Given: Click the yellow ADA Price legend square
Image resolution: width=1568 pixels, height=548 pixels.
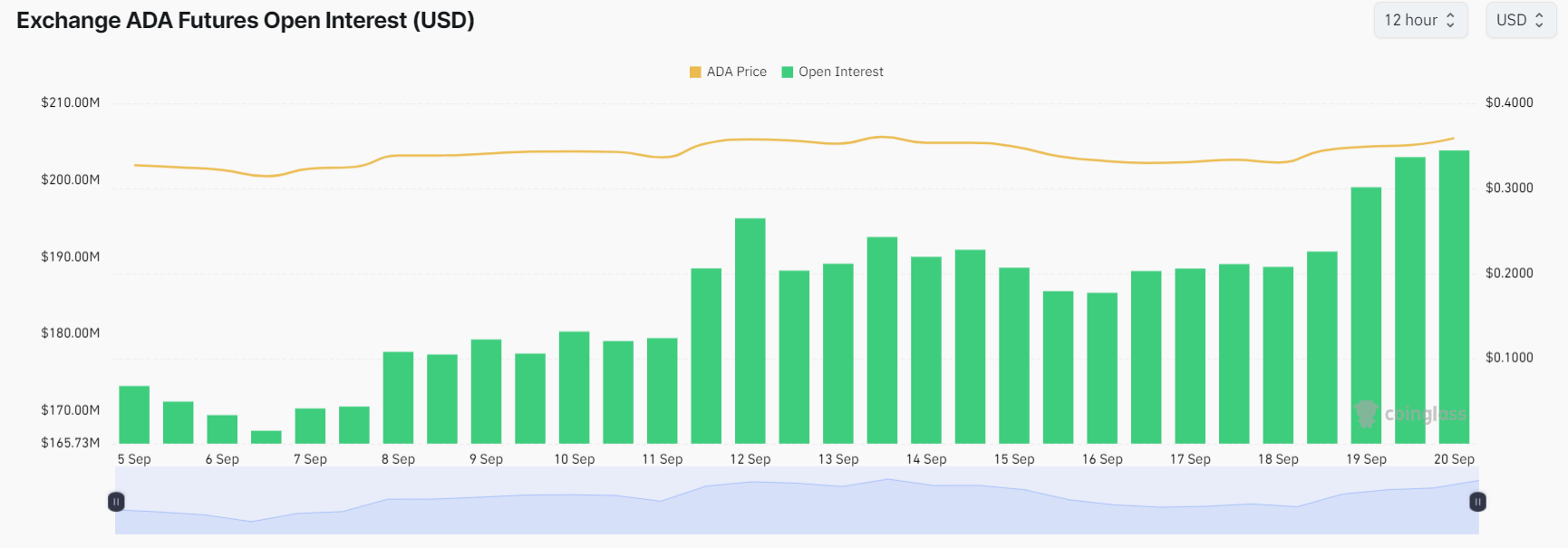Looking at the screenshot, I should point(695,72).
